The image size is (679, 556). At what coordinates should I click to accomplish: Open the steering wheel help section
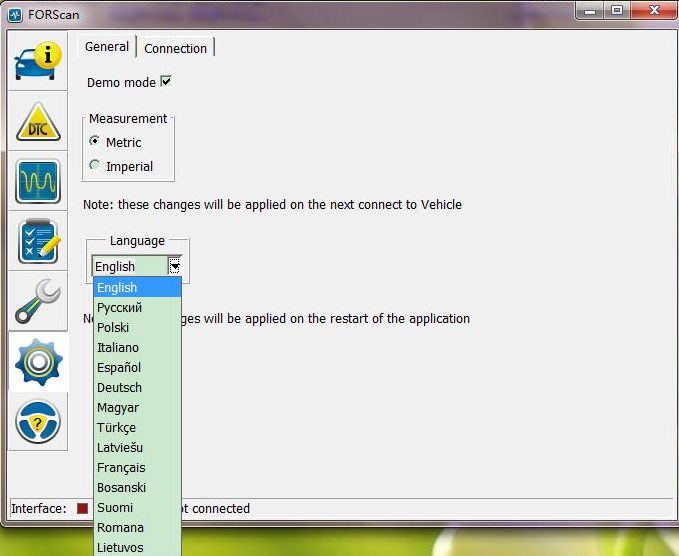[38, 422]
